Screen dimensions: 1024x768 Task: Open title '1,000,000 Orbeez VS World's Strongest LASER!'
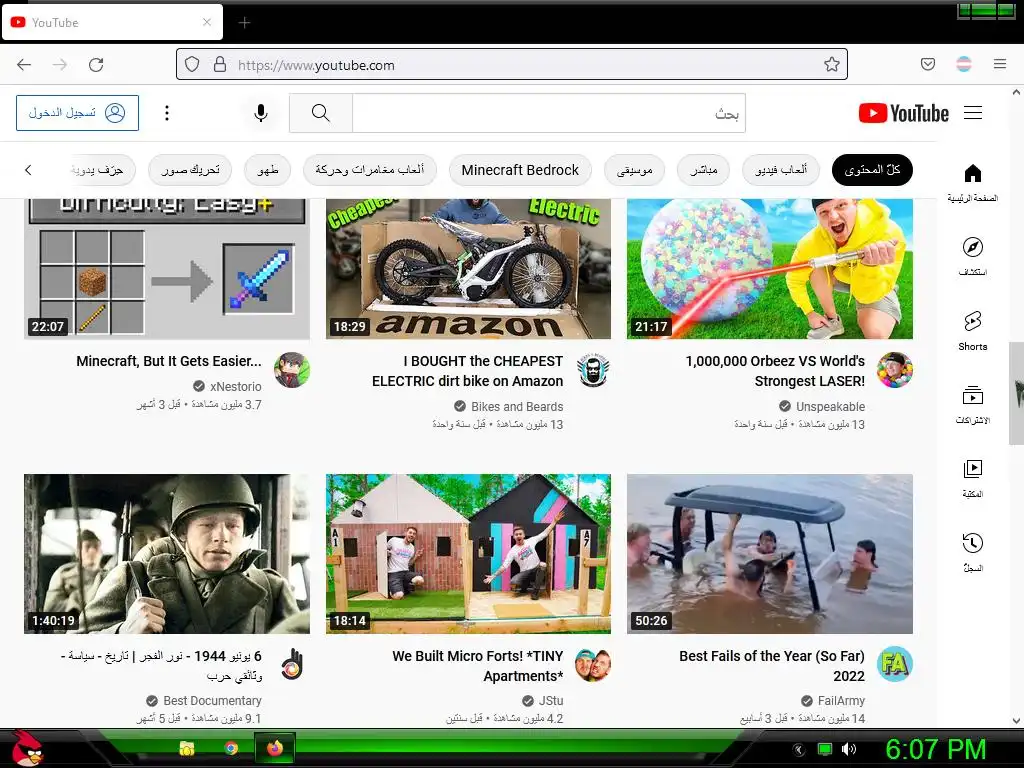(x=775, y=371)
